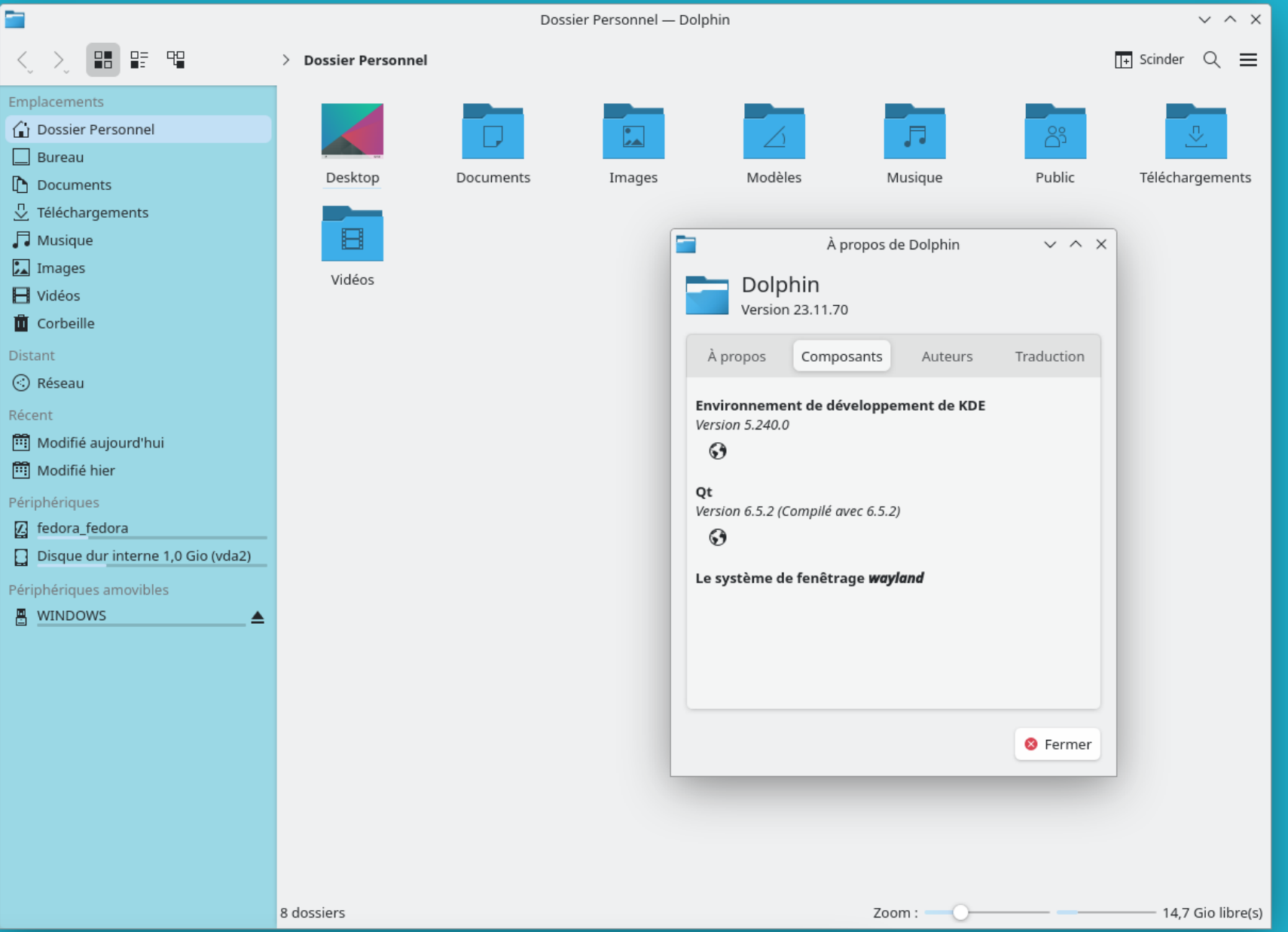Click the '14,7 Gio libre(s)' status text
The image size is (1288, 932).
pos(1213,912)
